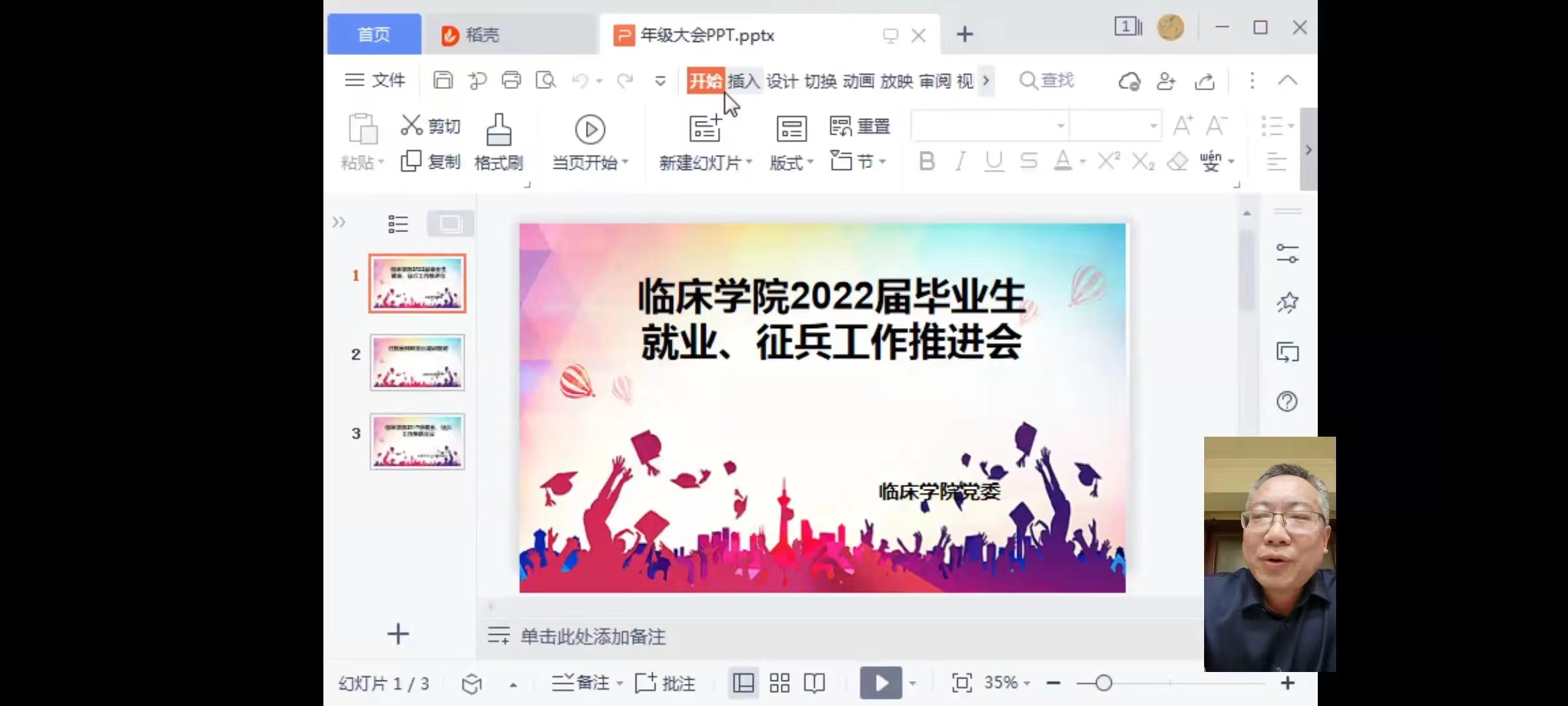This screenshot has width=1568, height=706.
Task: Toggle Italic text formatting
Action: coord(960,161)
